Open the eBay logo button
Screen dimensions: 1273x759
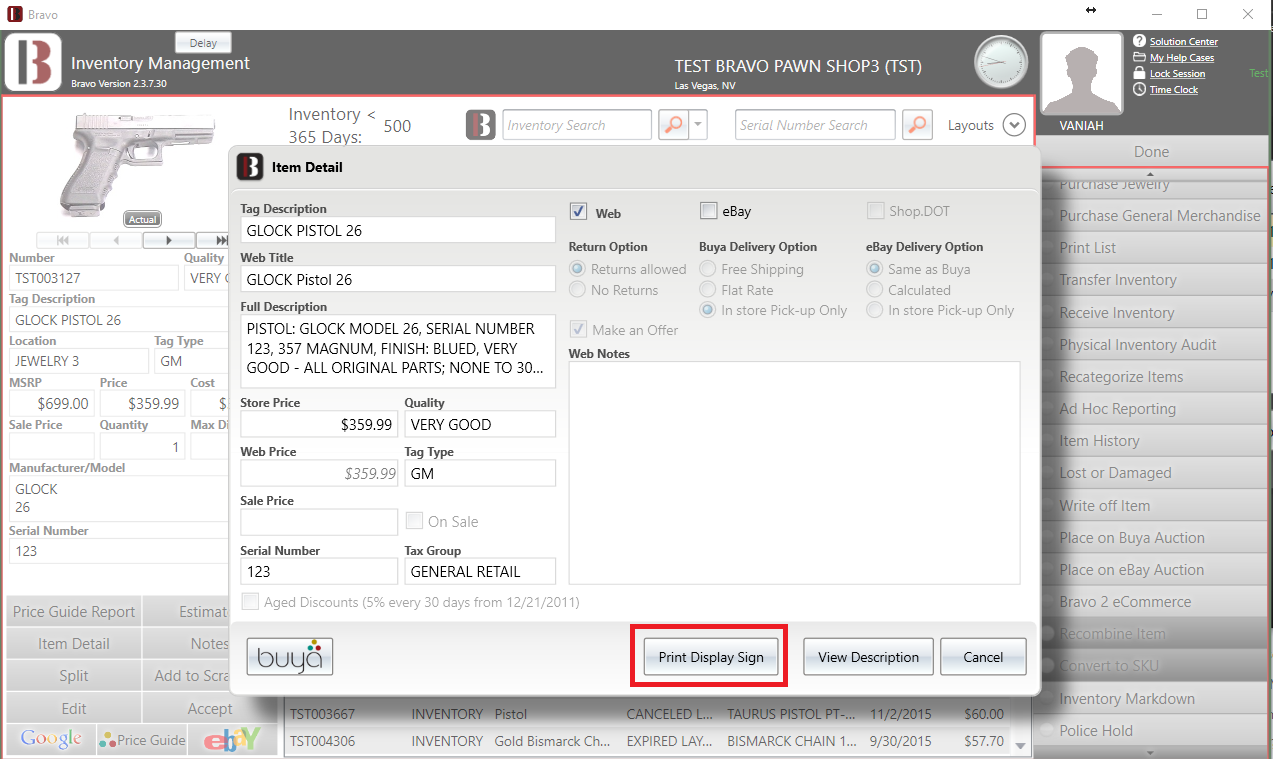[x=232, y=740]
